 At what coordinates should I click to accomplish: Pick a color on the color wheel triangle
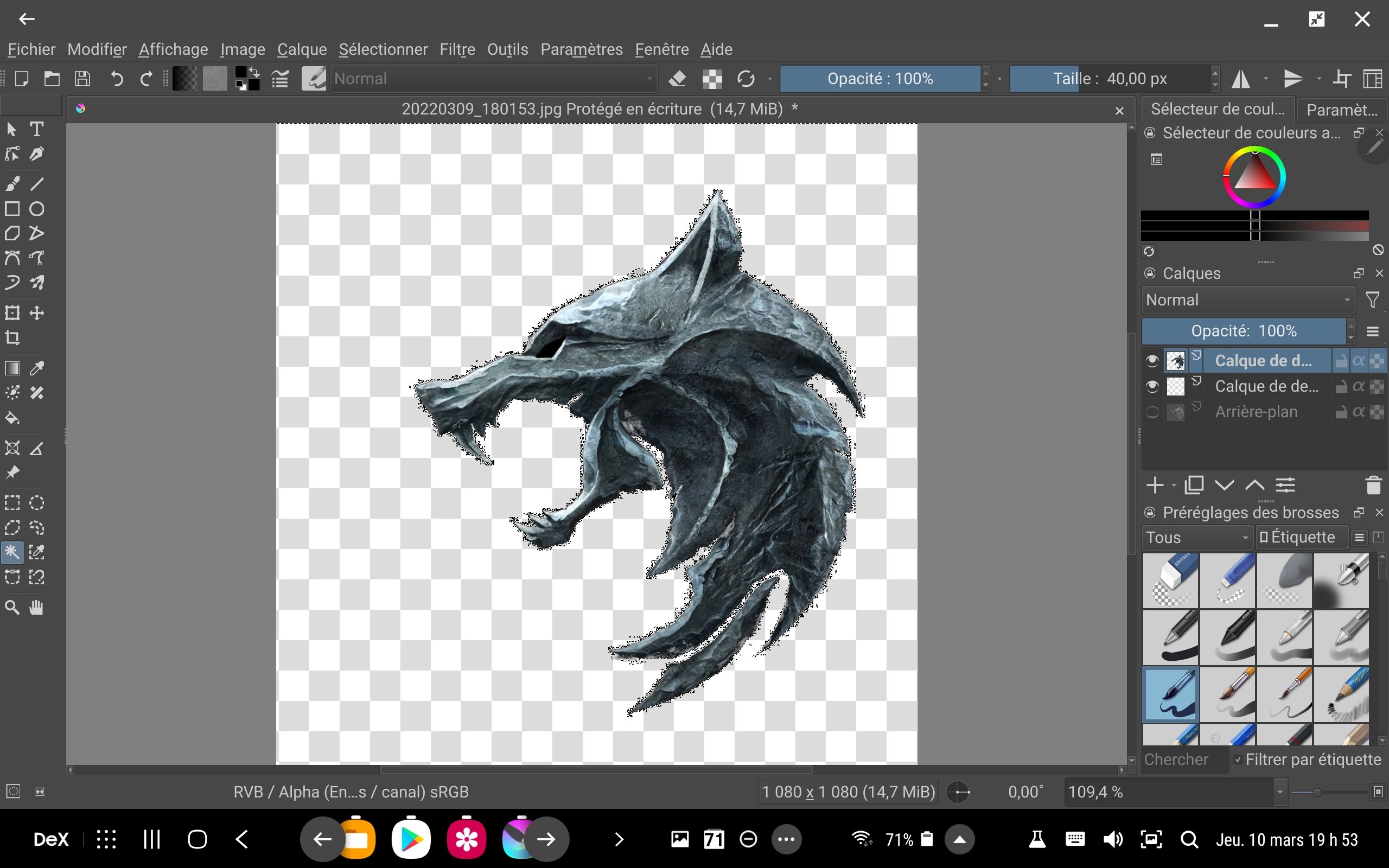click(1254, 178)
